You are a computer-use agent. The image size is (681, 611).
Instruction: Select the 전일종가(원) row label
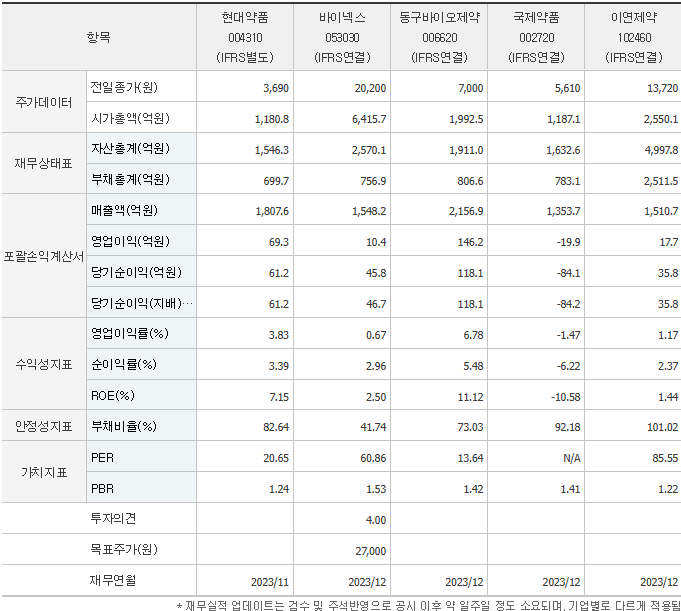pyautogui.click(x=124, y=87)
